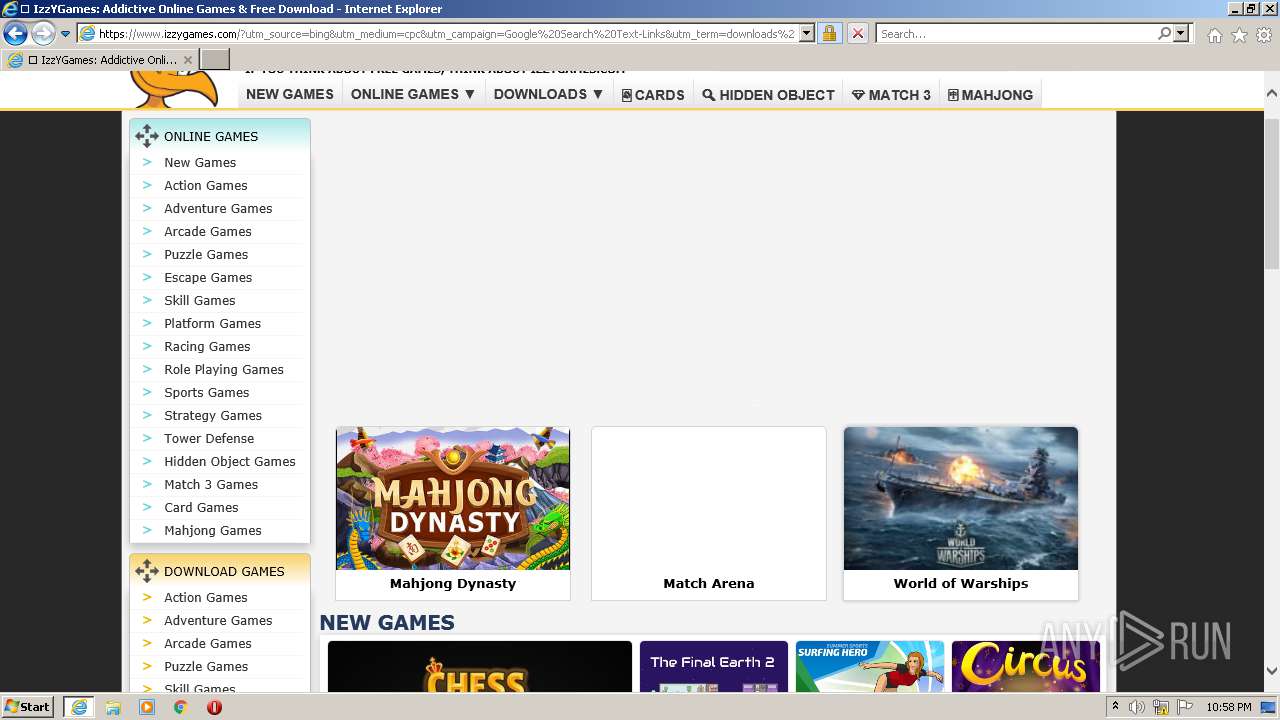1280x720 pixels.
Task: Open Platform Games link
Action: [x=212, y=323]
